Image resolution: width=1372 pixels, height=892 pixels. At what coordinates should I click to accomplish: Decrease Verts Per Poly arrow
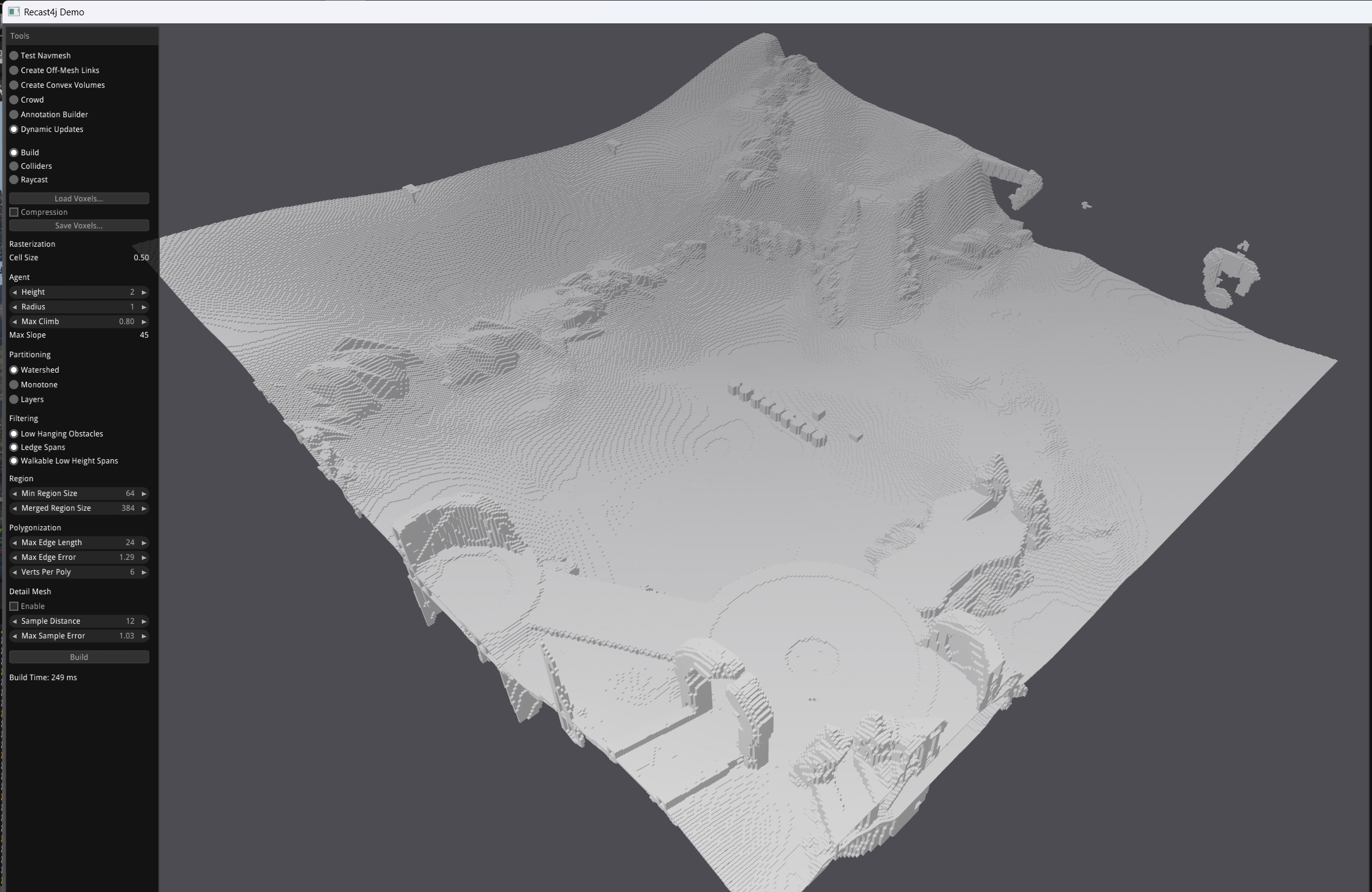[x=14, y=572]
